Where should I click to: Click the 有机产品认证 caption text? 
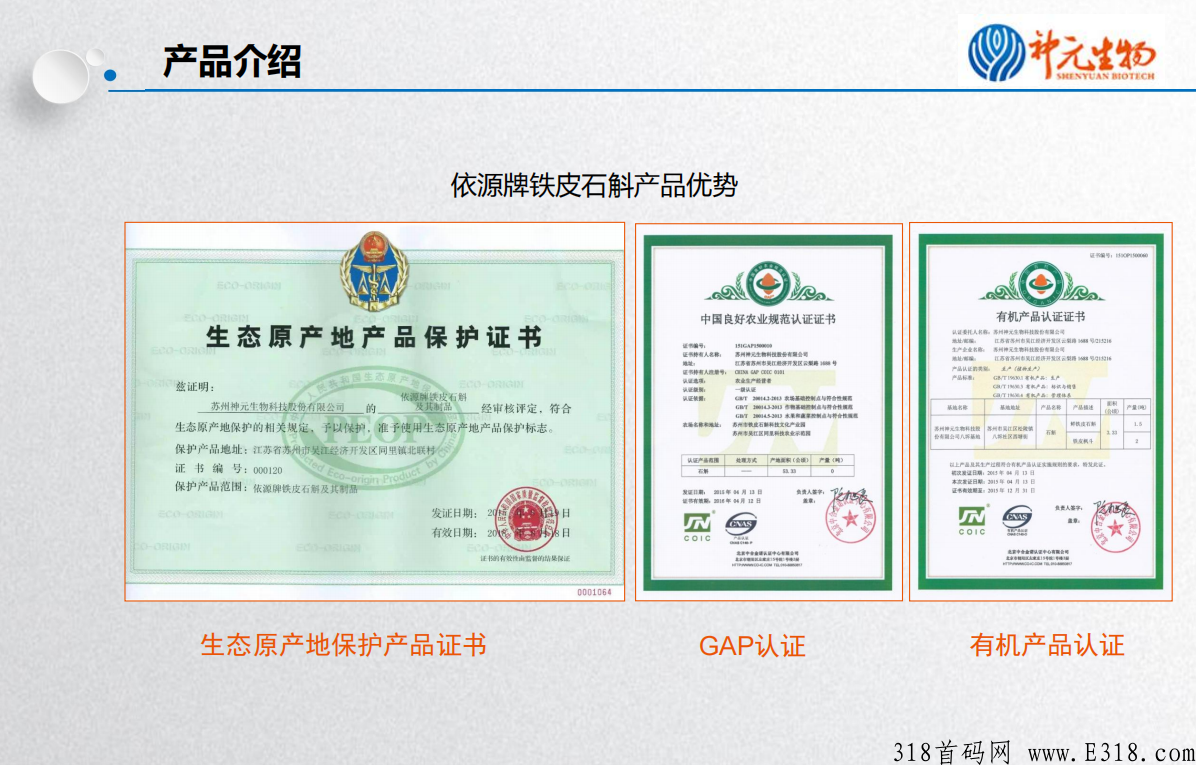point(1045,646)
